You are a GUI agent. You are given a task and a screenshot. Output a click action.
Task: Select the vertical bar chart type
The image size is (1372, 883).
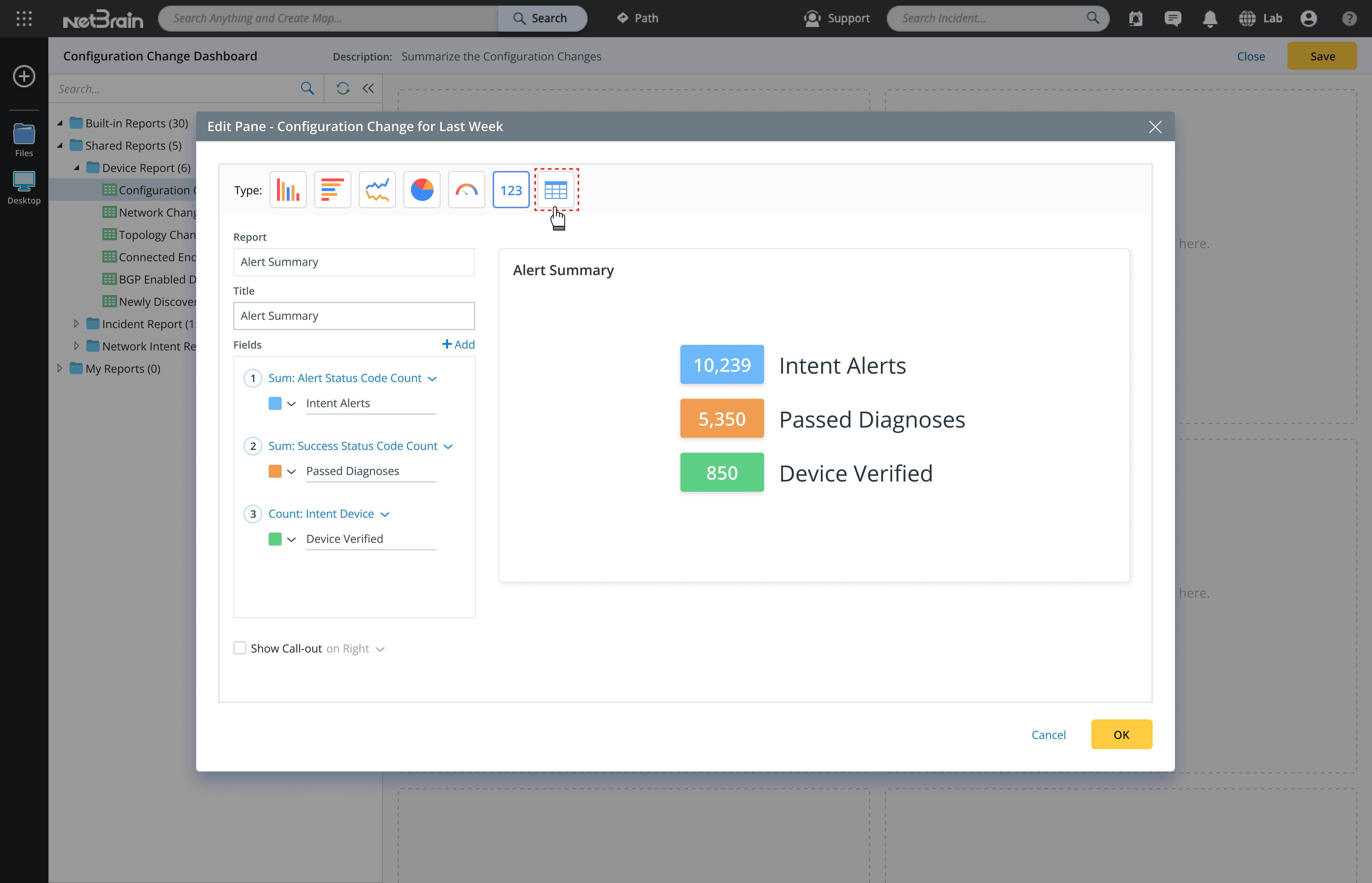[x=288, y=190]
